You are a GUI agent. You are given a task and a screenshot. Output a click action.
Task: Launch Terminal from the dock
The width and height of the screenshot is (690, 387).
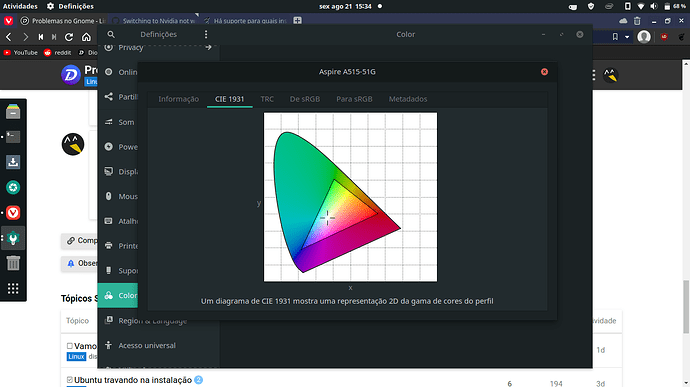click(x=13, y=137)
